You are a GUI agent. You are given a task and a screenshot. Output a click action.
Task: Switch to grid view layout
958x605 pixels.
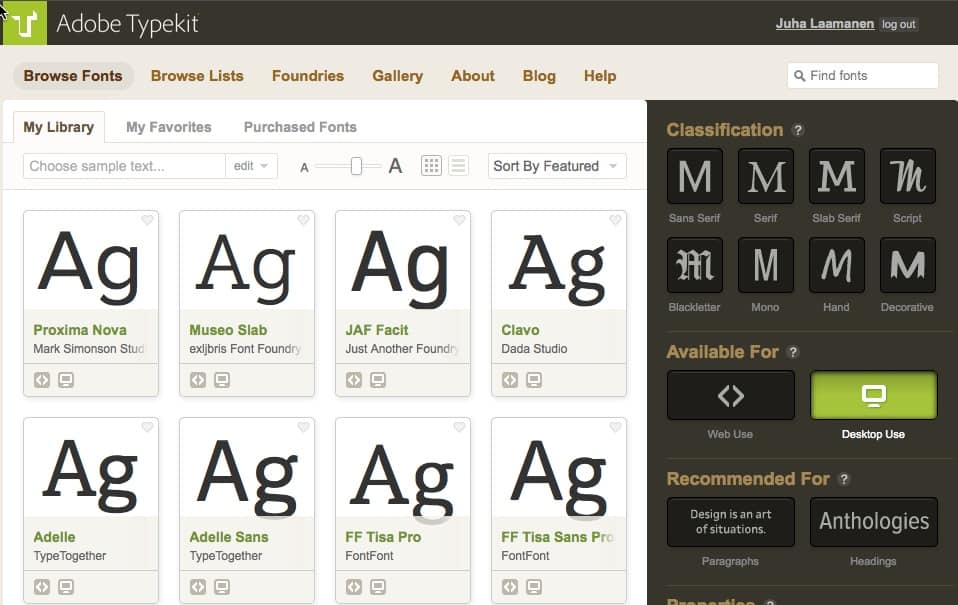[431, 166]
